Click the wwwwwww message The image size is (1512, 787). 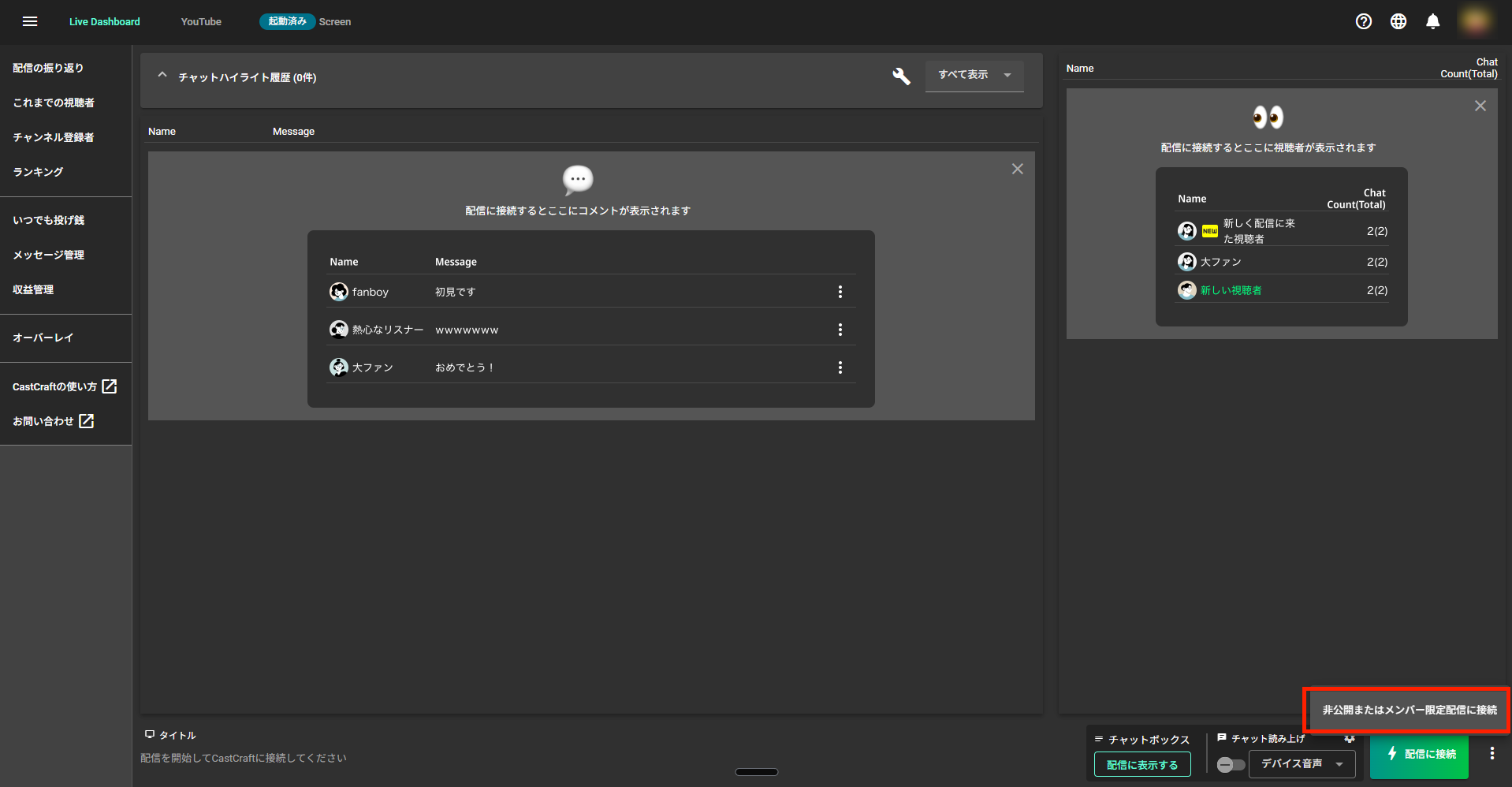click(x=467, y=330)
